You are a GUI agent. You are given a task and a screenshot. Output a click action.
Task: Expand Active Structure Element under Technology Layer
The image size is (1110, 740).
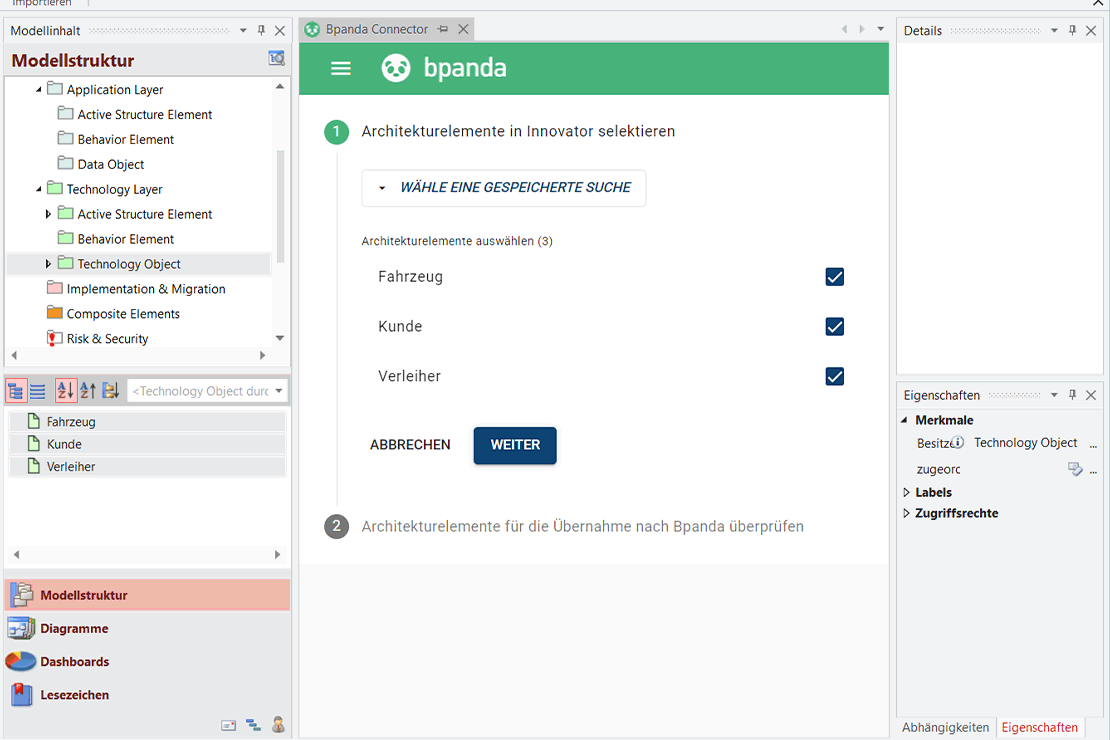pyautogui.click(x=47, y=214)
